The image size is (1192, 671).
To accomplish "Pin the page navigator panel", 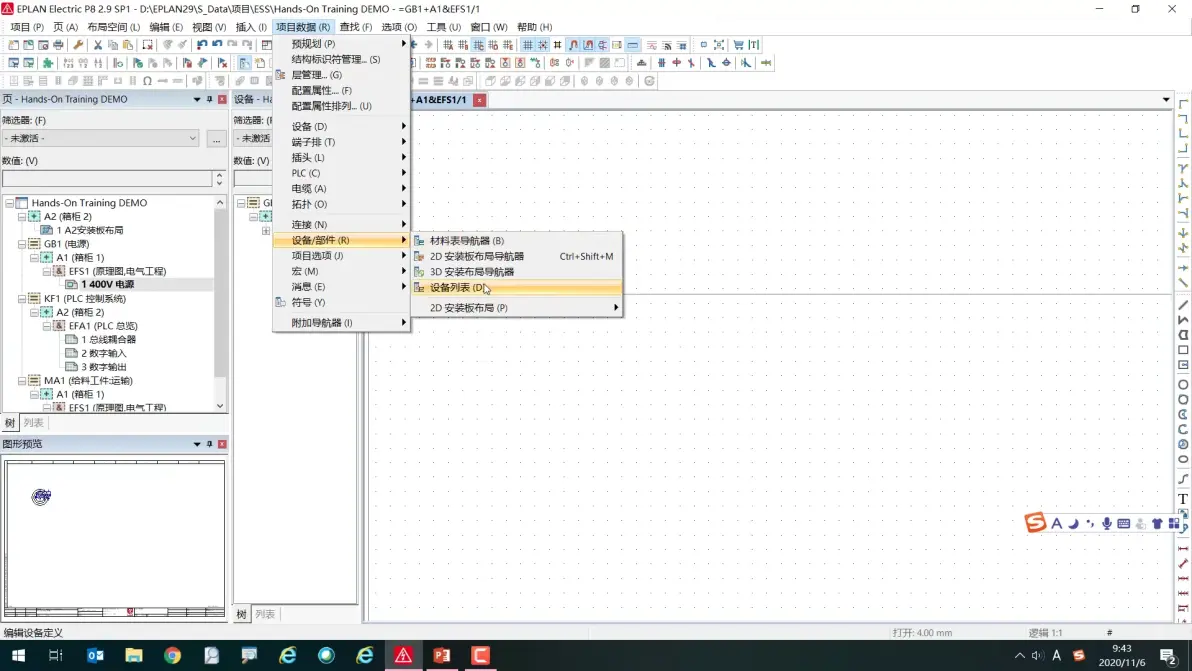I will [x=209, y=100].
